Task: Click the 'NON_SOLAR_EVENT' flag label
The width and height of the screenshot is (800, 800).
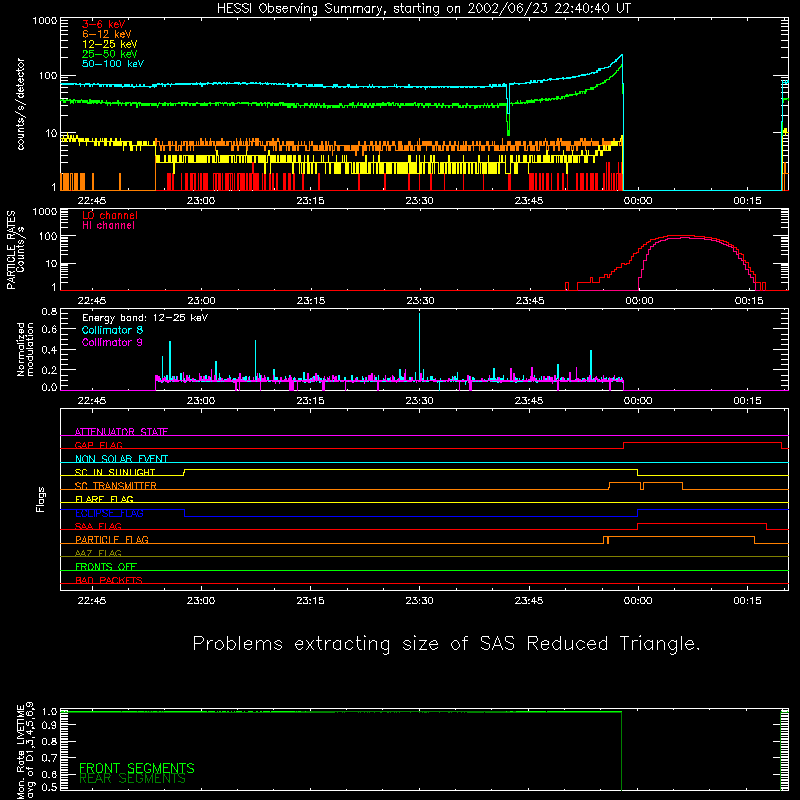Action: (121, 459)
